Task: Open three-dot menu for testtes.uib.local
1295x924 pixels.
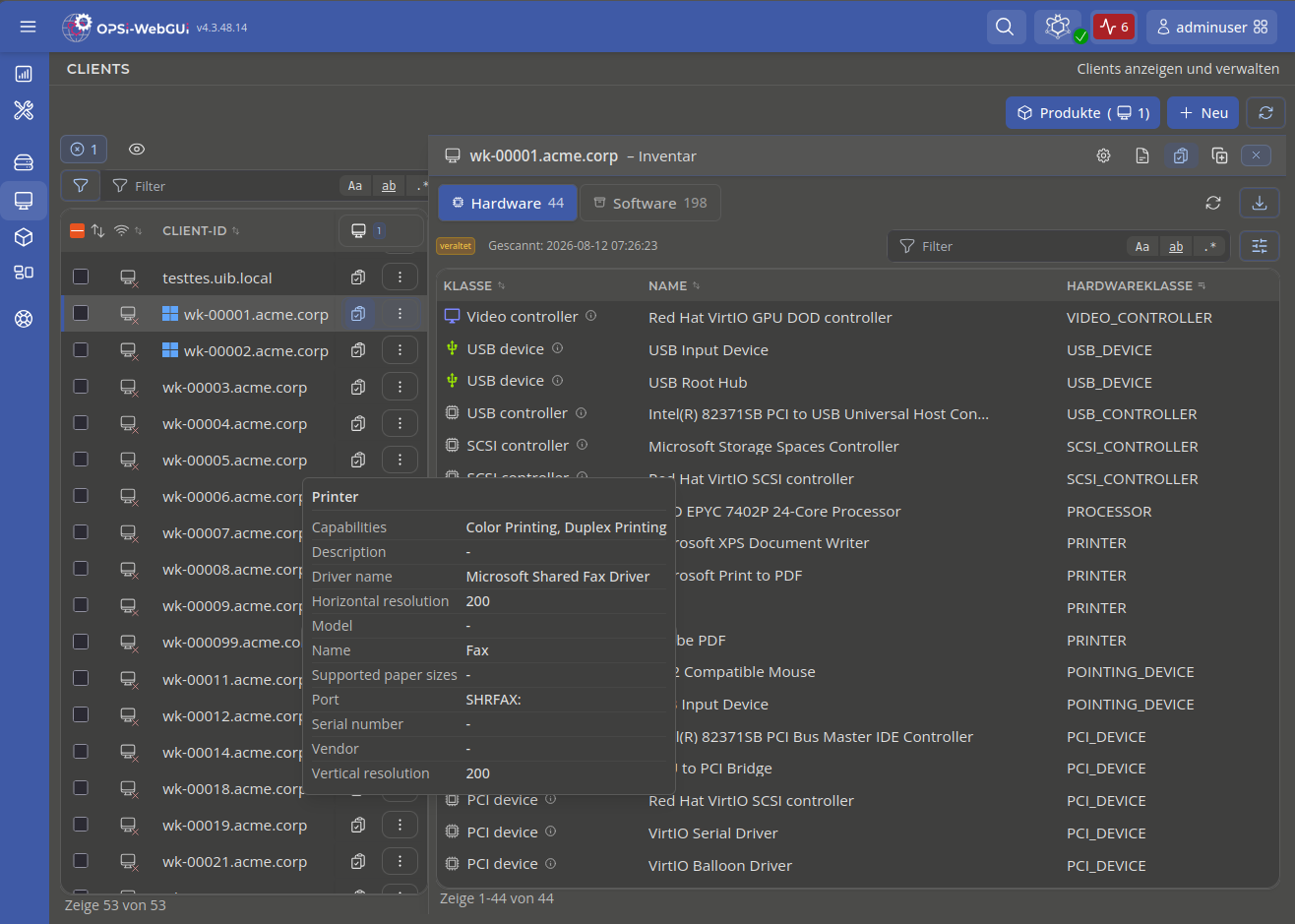Action: coord(400,277)
